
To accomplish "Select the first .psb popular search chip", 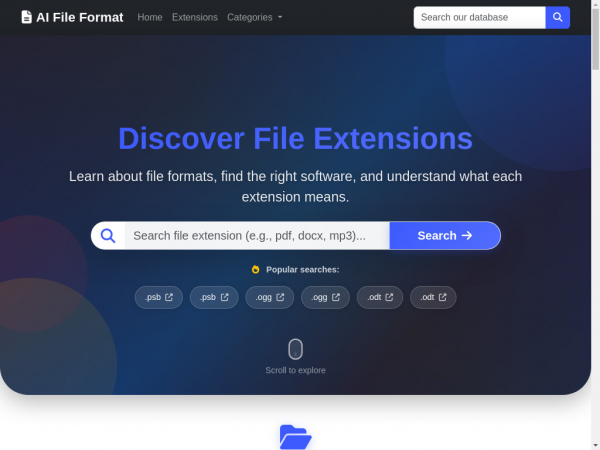I will [158, 297].
